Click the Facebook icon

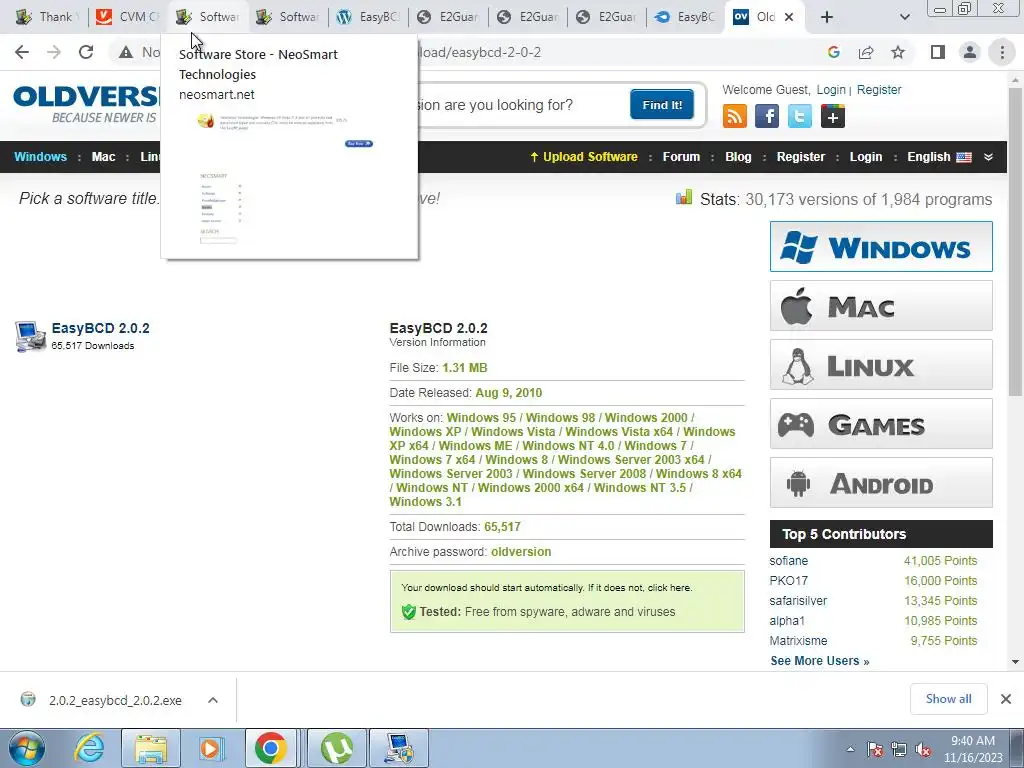[x=767, y=116]
